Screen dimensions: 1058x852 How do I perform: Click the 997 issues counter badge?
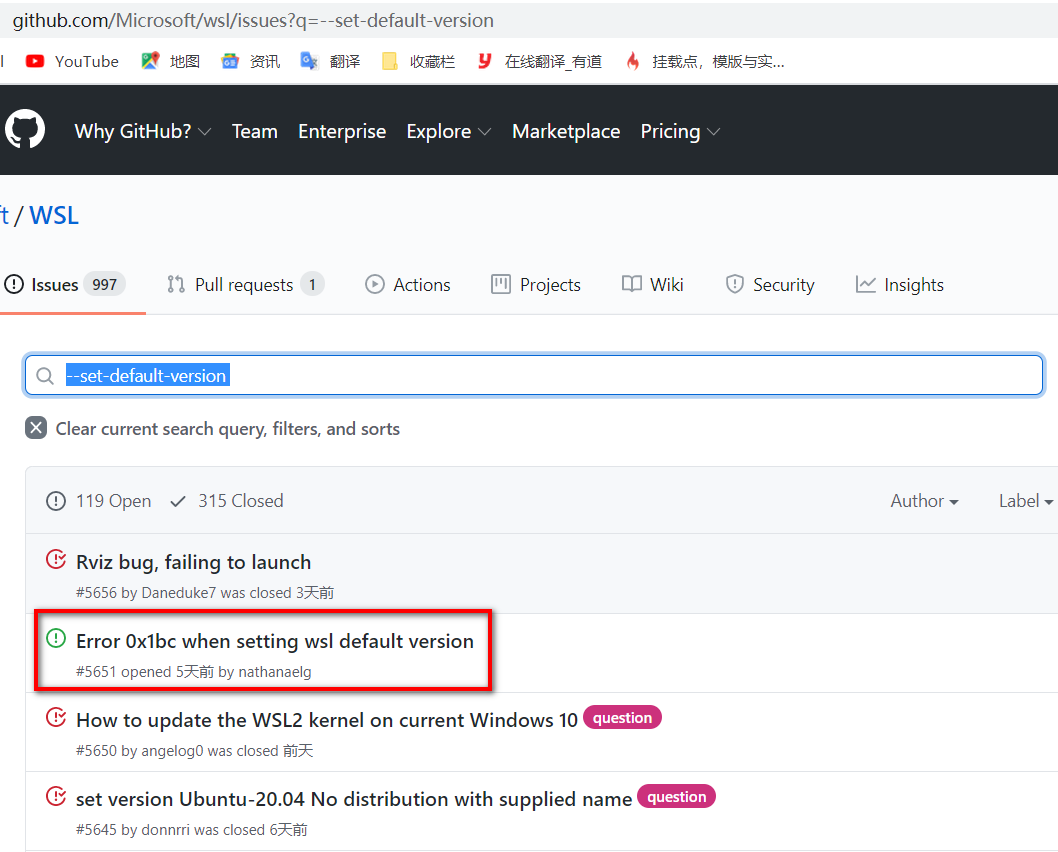(x=105, y=285)
